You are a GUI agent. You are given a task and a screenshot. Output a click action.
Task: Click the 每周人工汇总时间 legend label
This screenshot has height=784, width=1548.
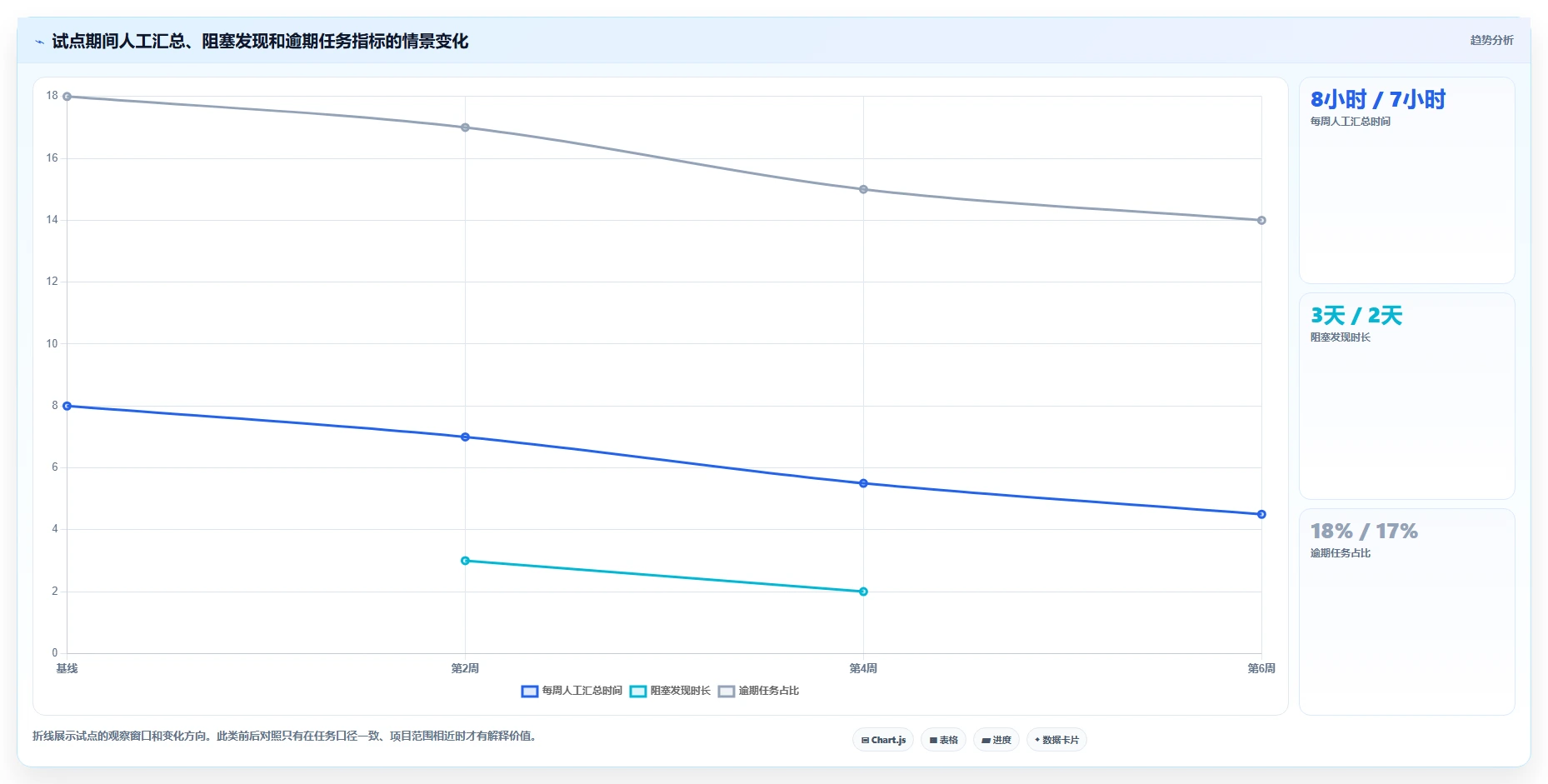(582, 691)
